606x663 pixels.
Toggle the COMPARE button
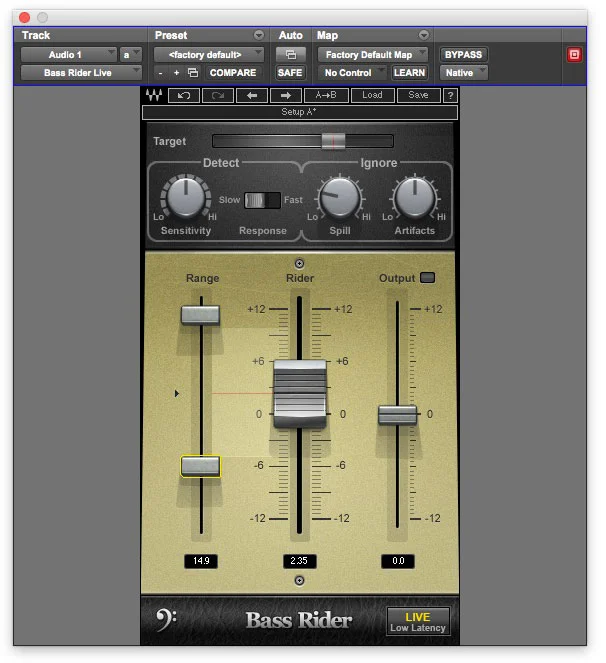click(233, 73)
